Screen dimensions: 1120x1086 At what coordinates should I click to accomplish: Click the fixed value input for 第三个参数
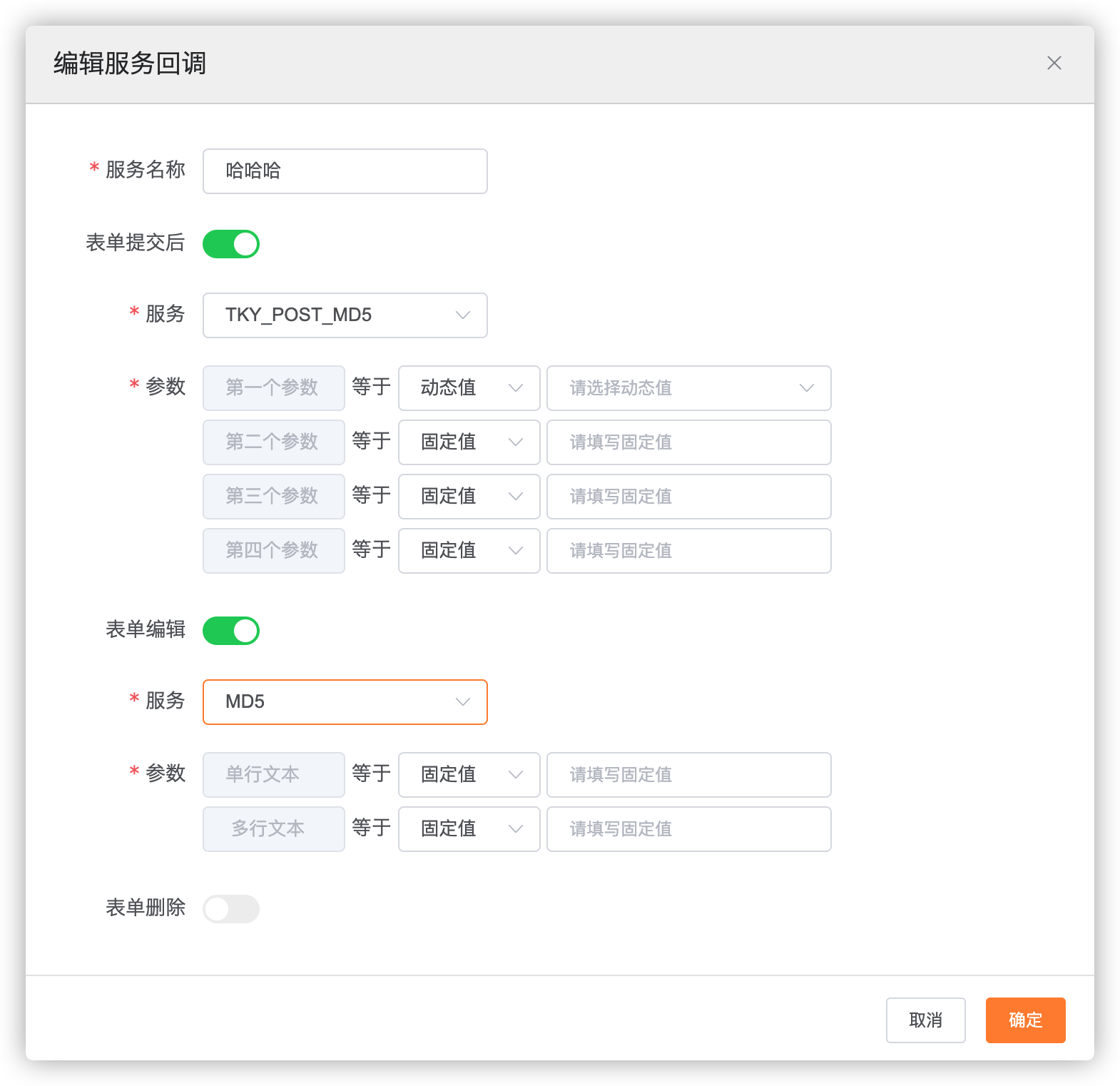tap(688, 497)
